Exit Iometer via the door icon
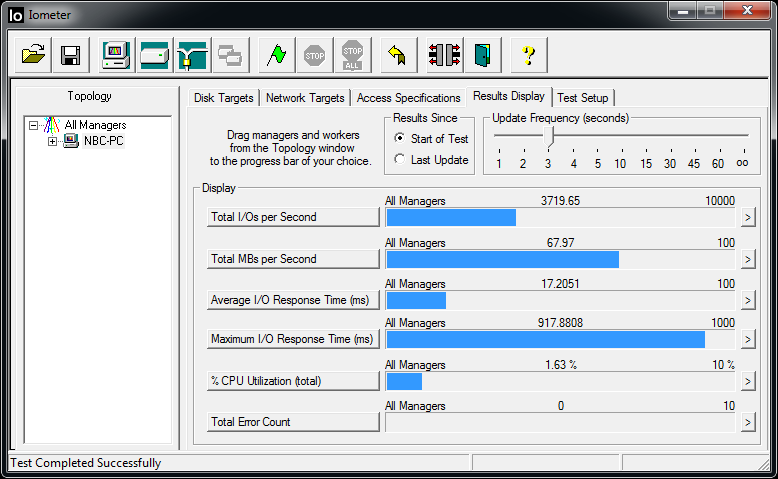This screenshot has width=778, height=479. 482,55
